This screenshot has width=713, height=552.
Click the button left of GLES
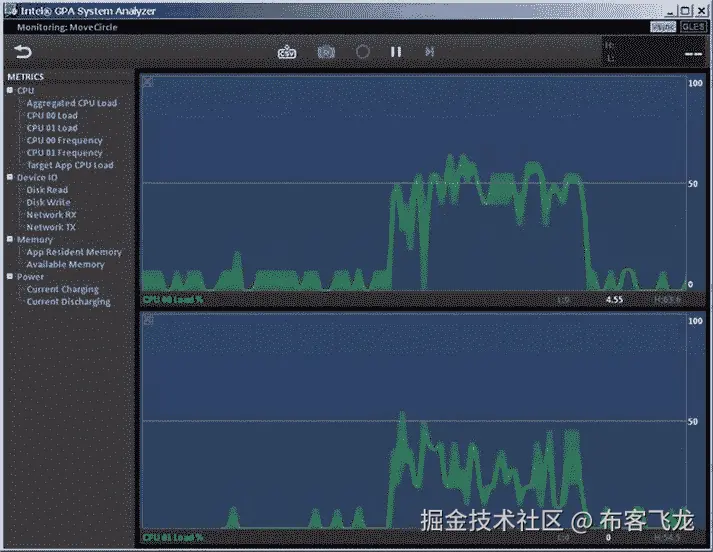coord(663,27)
